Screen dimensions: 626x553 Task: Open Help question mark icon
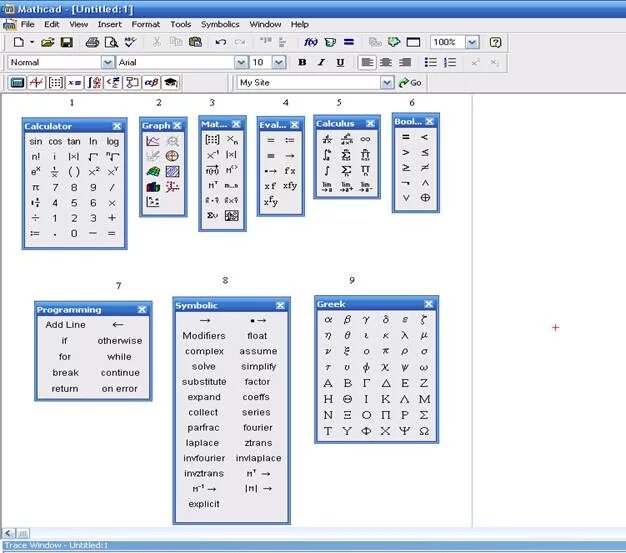[x=495, y=42]
